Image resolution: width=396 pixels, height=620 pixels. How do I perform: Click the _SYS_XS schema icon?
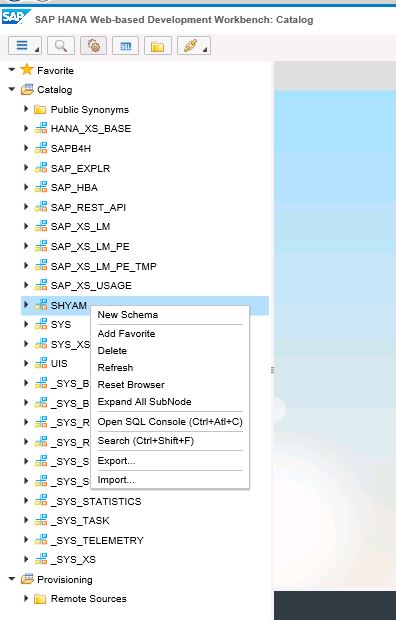41,559
